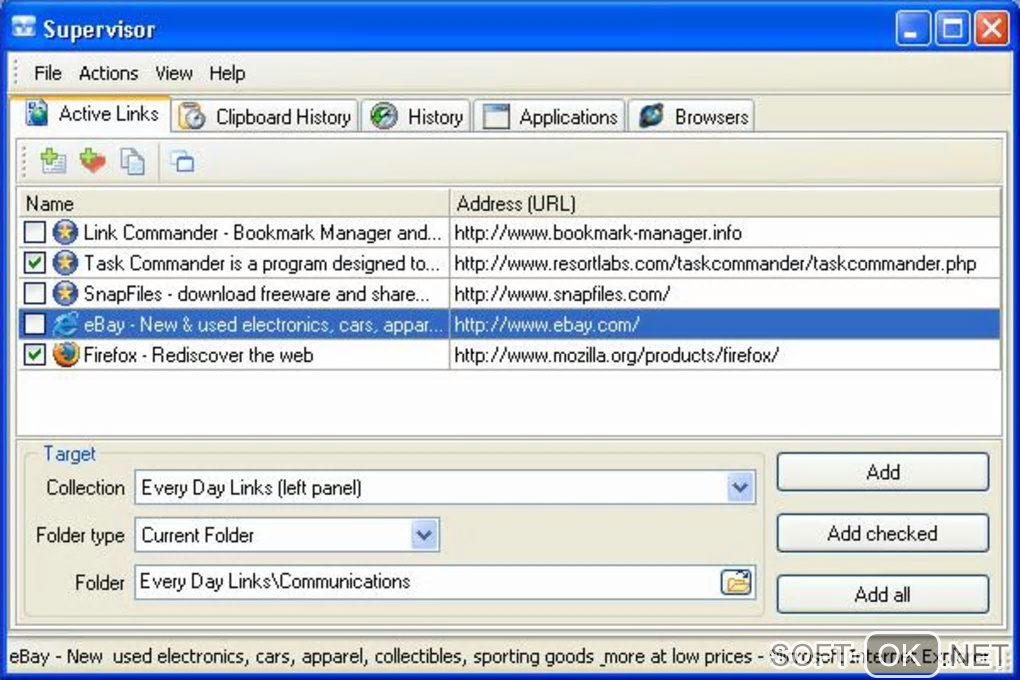
Task: Click the Supervisor title bar app icon
Action: (23, 27)
